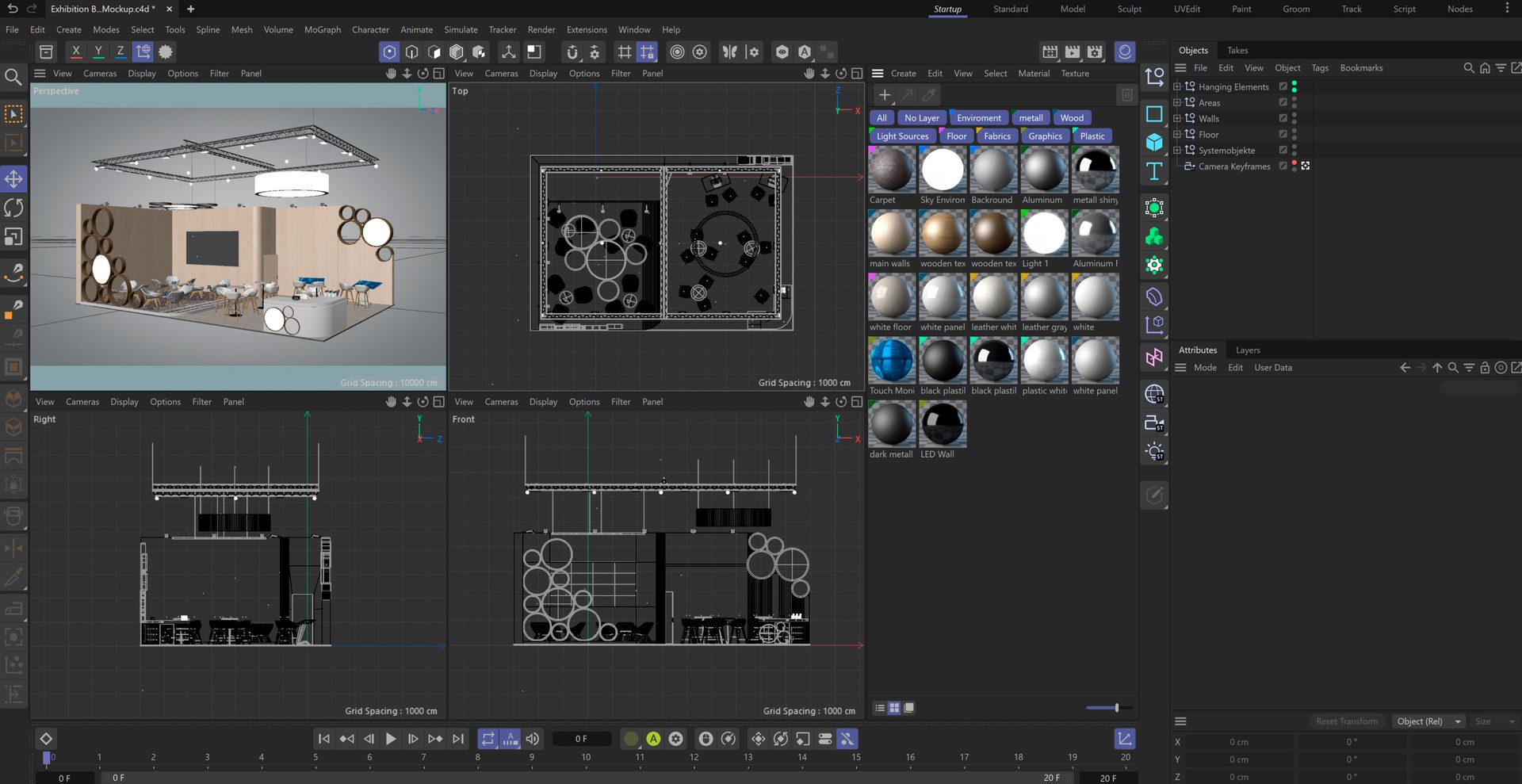
Task: Switch to the Takes tab
Action: [1237, 50]
